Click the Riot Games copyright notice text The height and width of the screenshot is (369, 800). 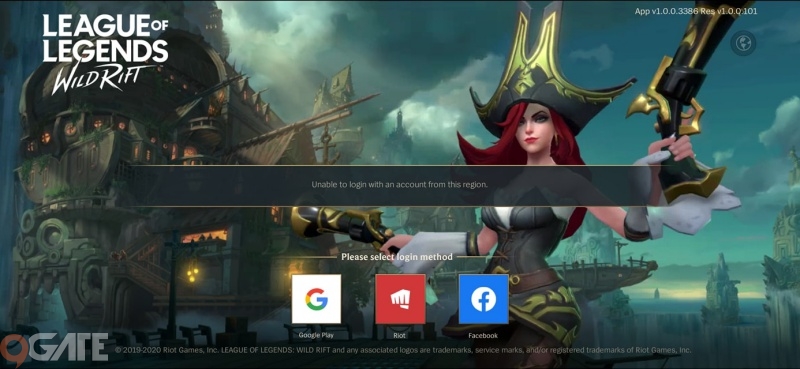pos(403,350)
